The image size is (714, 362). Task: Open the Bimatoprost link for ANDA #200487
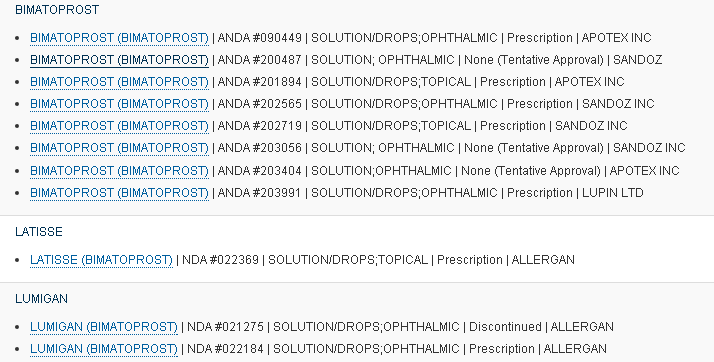pos(119,60)
